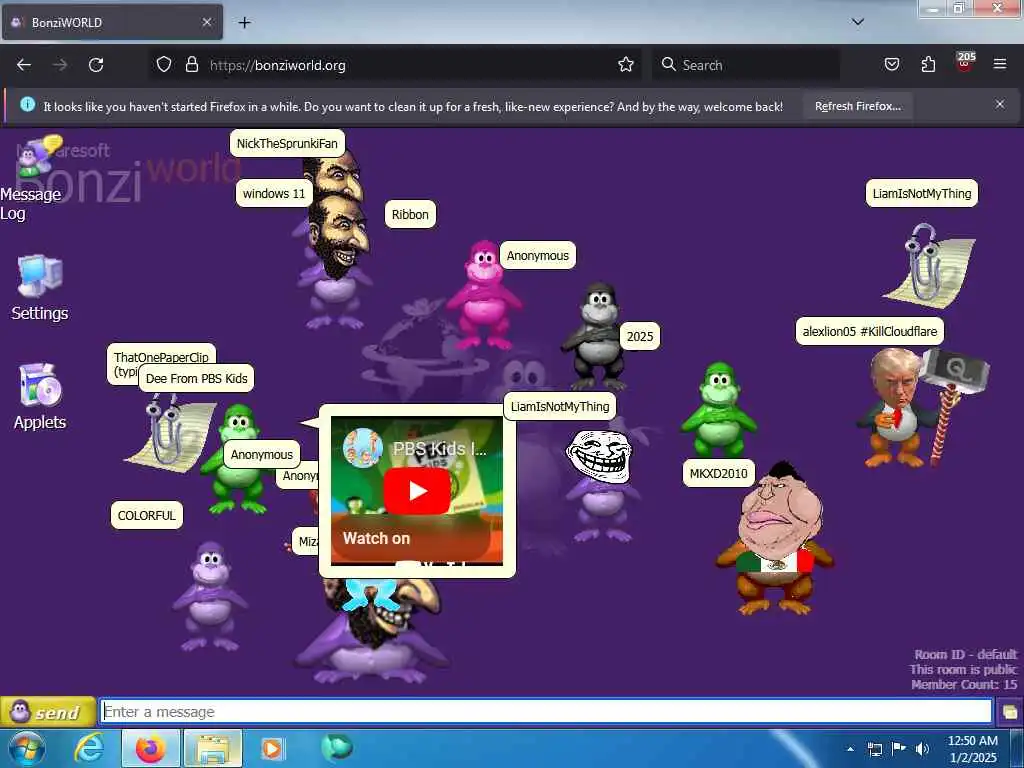Image resolution: width=1024 pixels, height=768 pixels.
Task: Open Save to Pocket icon
Action: point(891,65)
